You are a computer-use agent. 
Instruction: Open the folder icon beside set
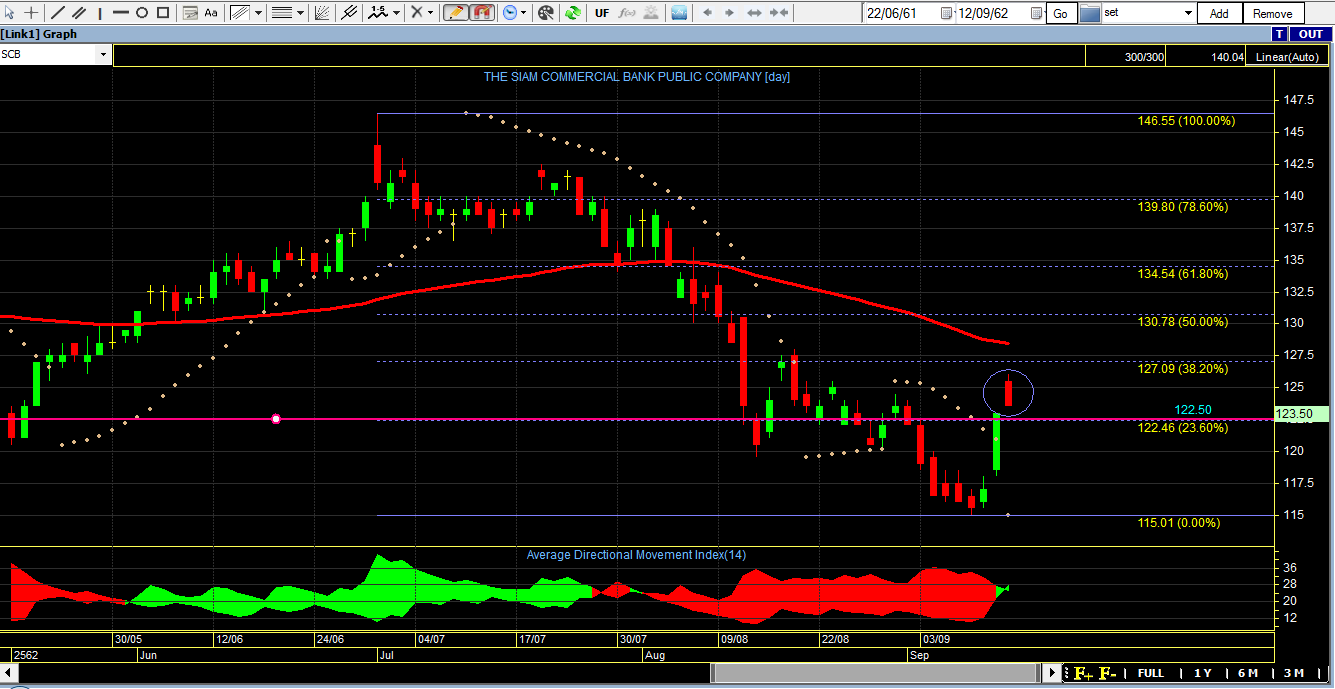click(x=1089, y=13)
